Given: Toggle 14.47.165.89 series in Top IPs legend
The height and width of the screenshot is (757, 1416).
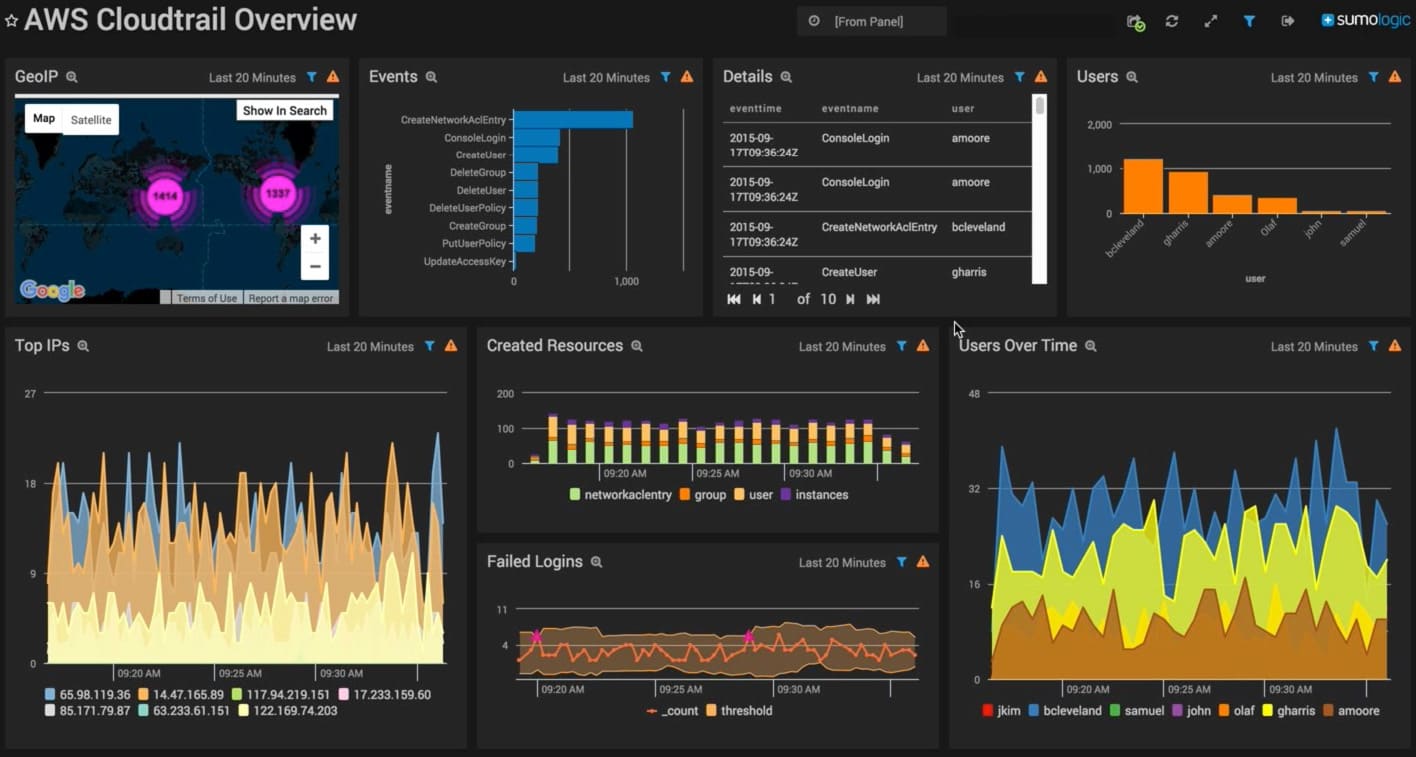Looking at the screenshot, I should tap(181, 694).
